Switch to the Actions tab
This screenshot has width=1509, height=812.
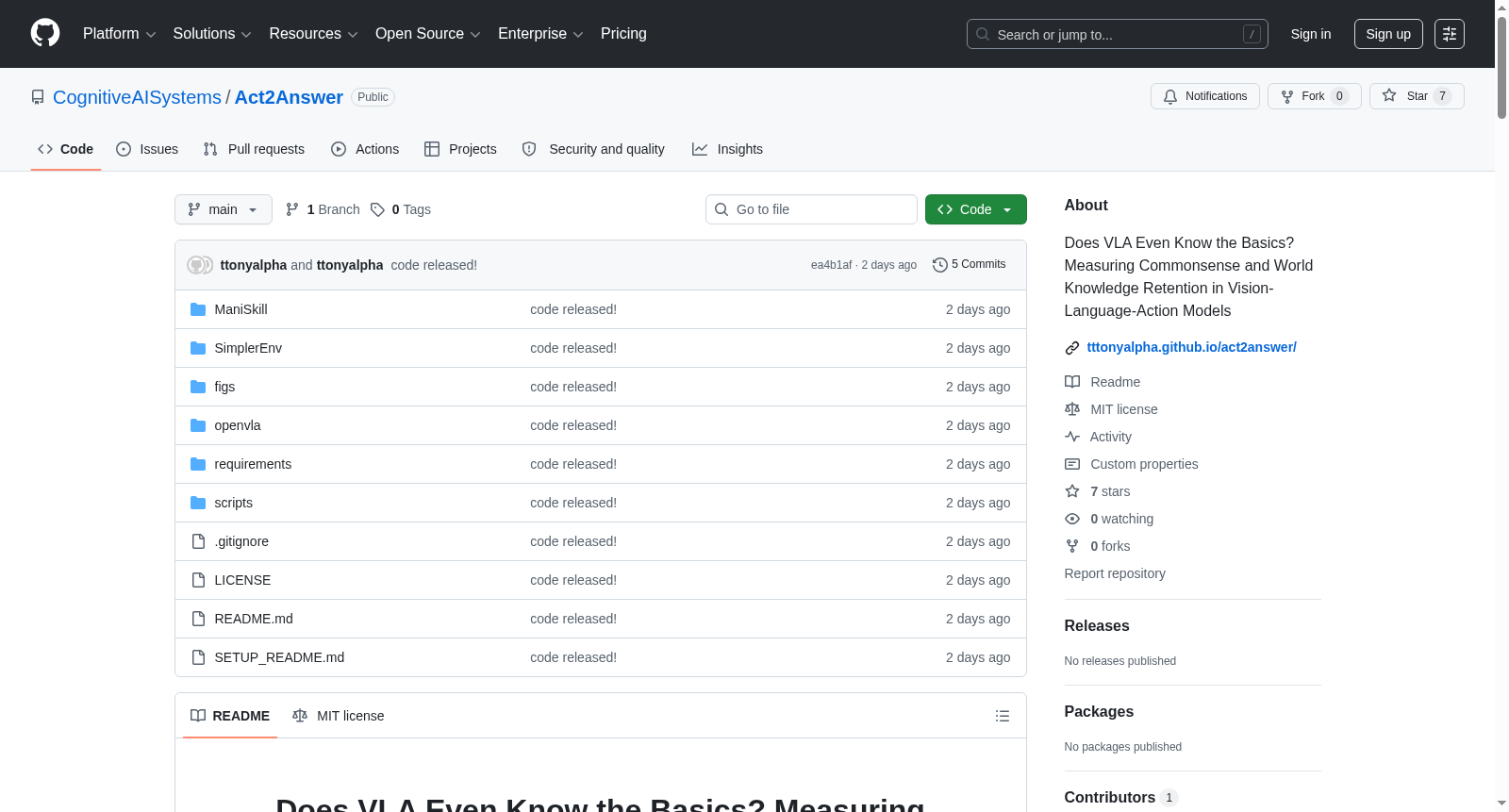(365, 149)
